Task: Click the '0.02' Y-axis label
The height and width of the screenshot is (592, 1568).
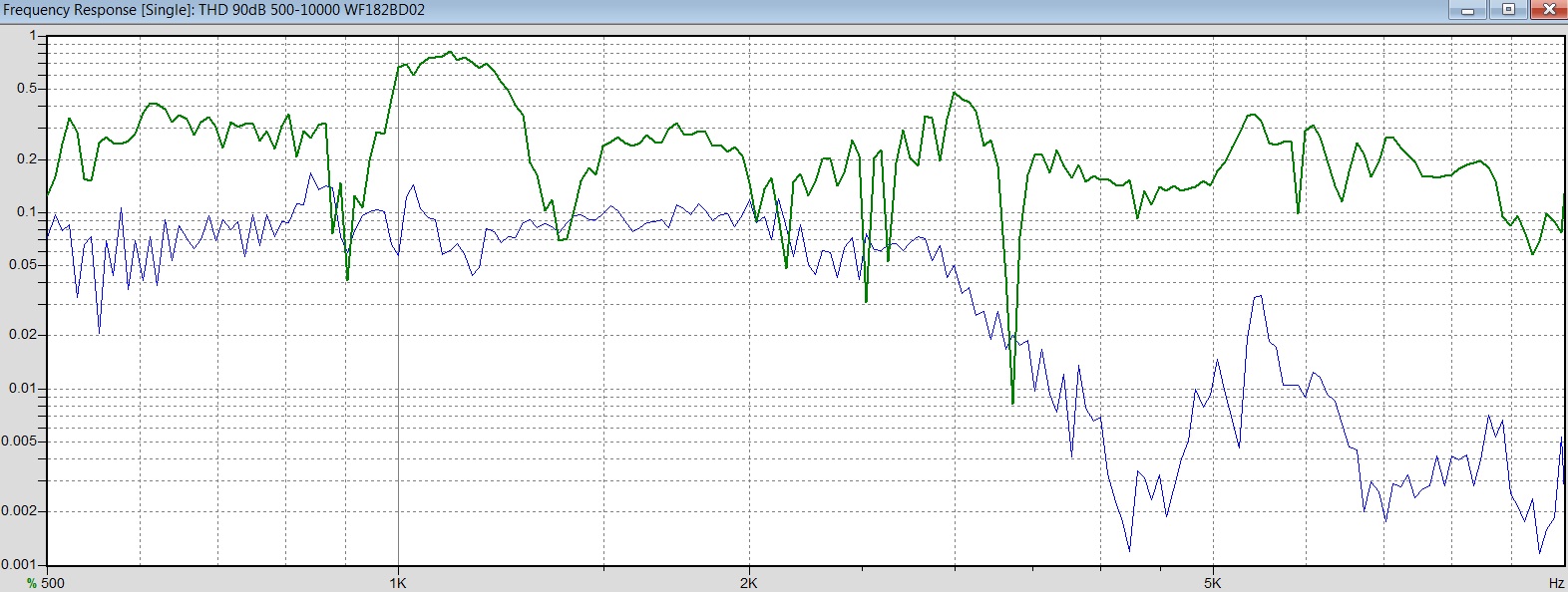Action: (24, 335)
